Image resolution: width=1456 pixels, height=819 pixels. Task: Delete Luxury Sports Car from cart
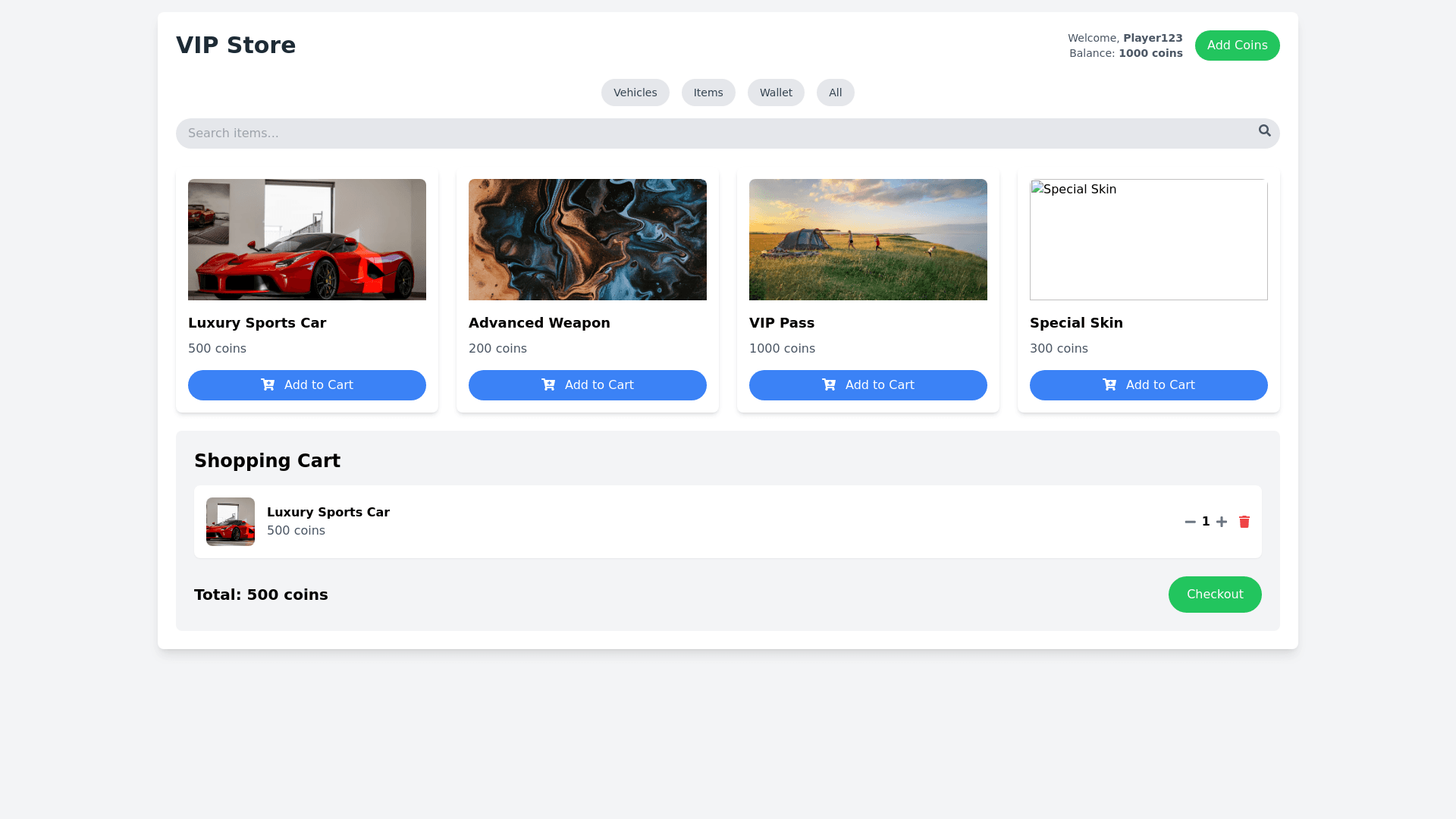(1244, 522)
